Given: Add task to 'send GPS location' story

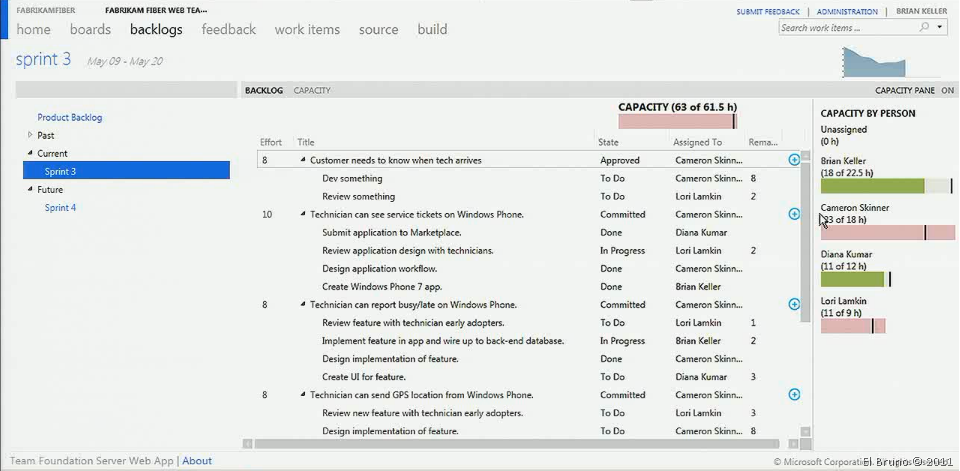Looking at the screenshot, I should pyautogui.click(x=794, y=395).
